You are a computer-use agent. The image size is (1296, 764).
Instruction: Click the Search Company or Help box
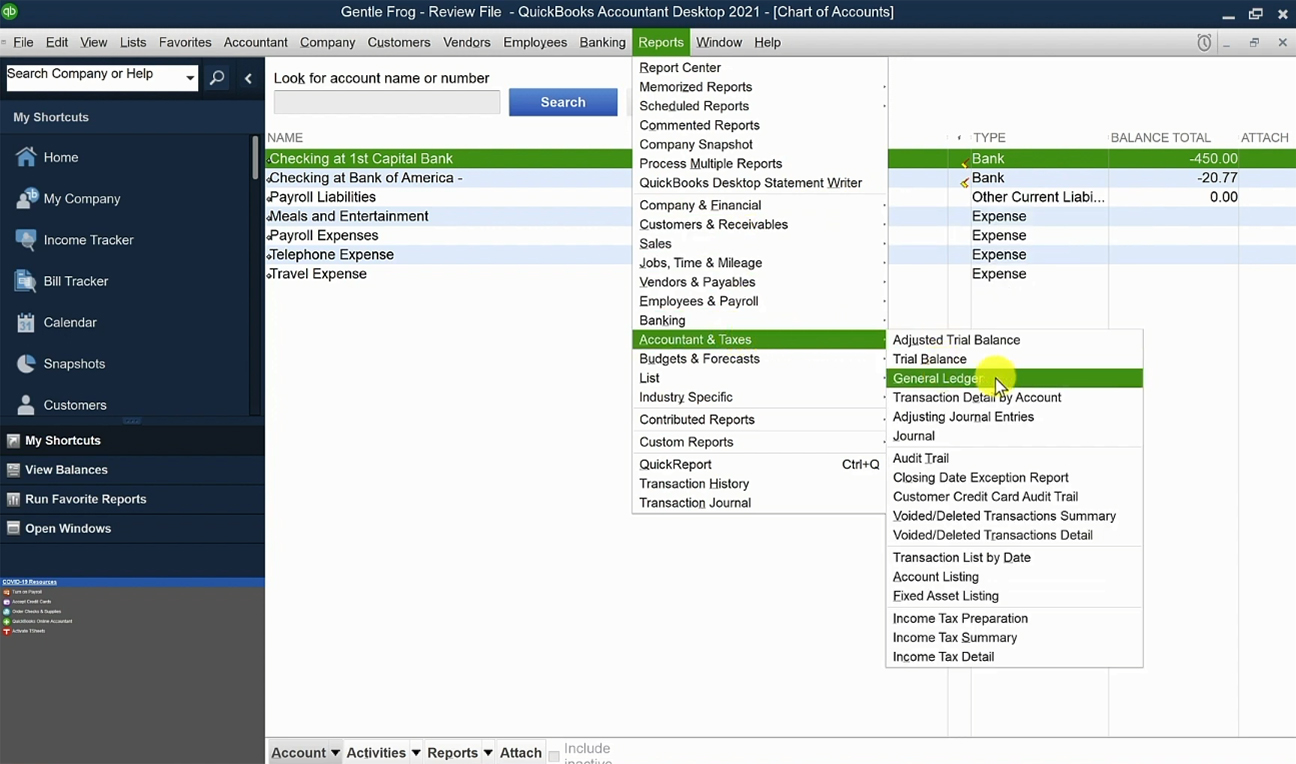tap(93, 78)
